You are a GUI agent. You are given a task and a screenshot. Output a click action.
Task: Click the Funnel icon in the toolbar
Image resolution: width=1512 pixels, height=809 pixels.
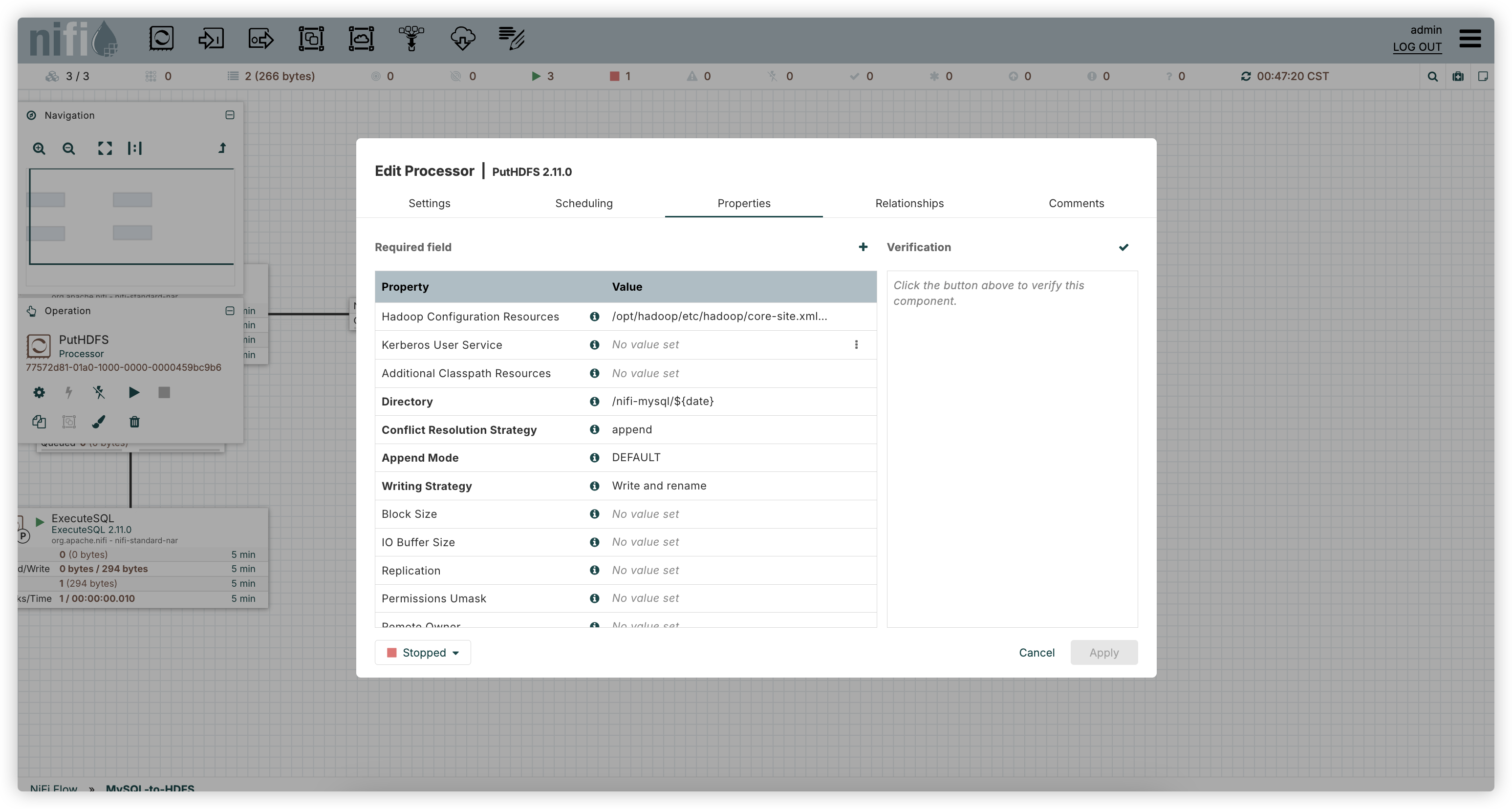[411, 39]
